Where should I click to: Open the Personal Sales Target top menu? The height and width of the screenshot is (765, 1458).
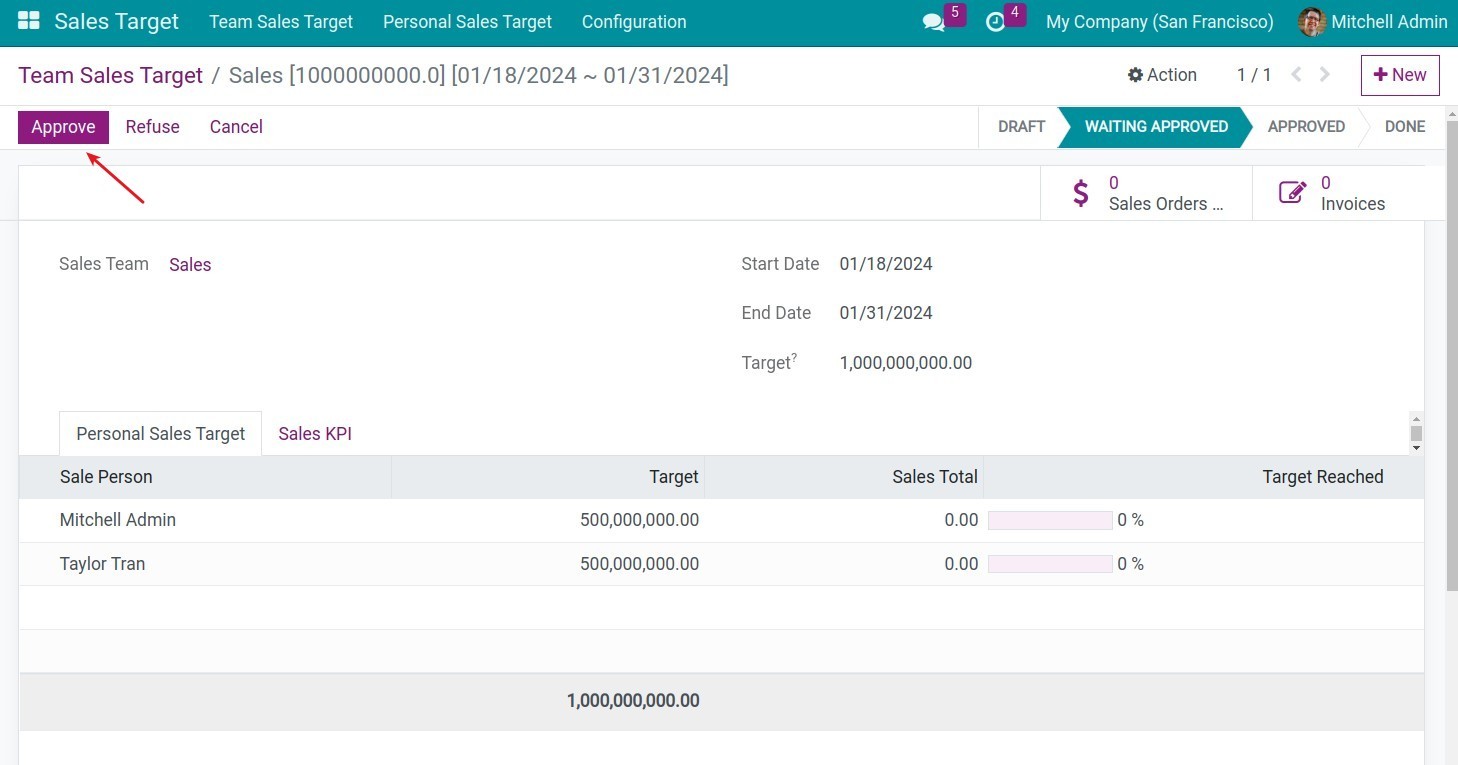pos(467,22)
